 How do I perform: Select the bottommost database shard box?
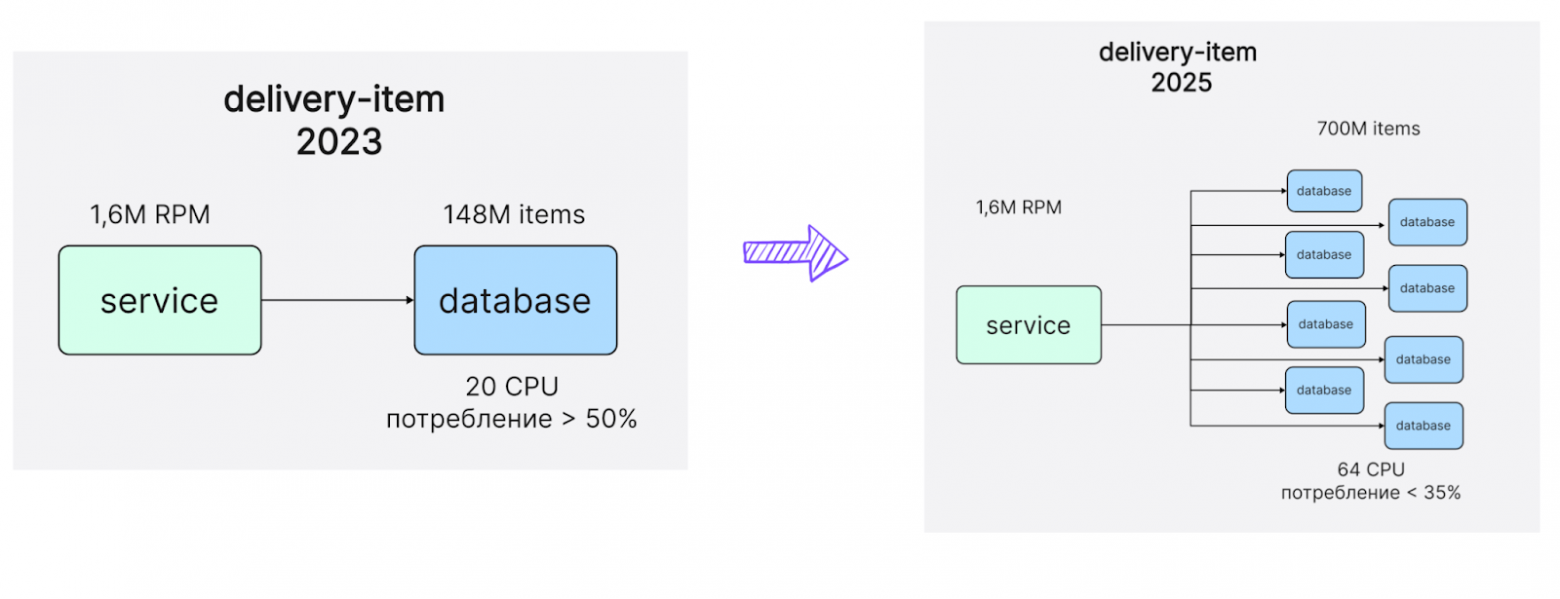(1423, 425)
